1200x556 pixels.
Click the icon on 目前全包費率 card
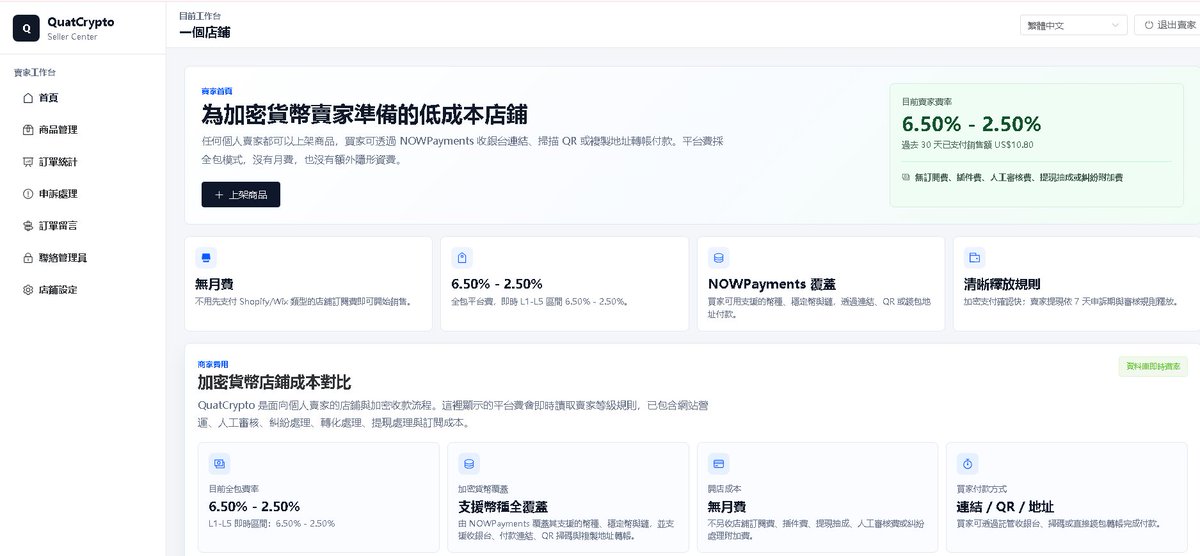click(219, 464)
